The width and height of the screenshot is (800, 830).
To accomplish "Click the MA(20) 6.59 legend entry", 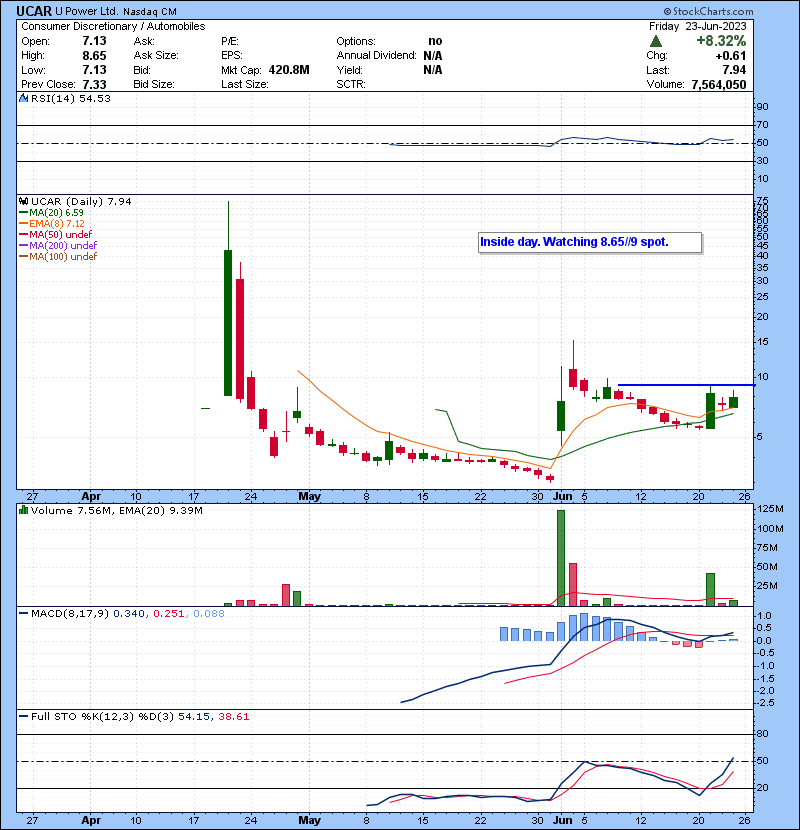I will tap(52, 212).
